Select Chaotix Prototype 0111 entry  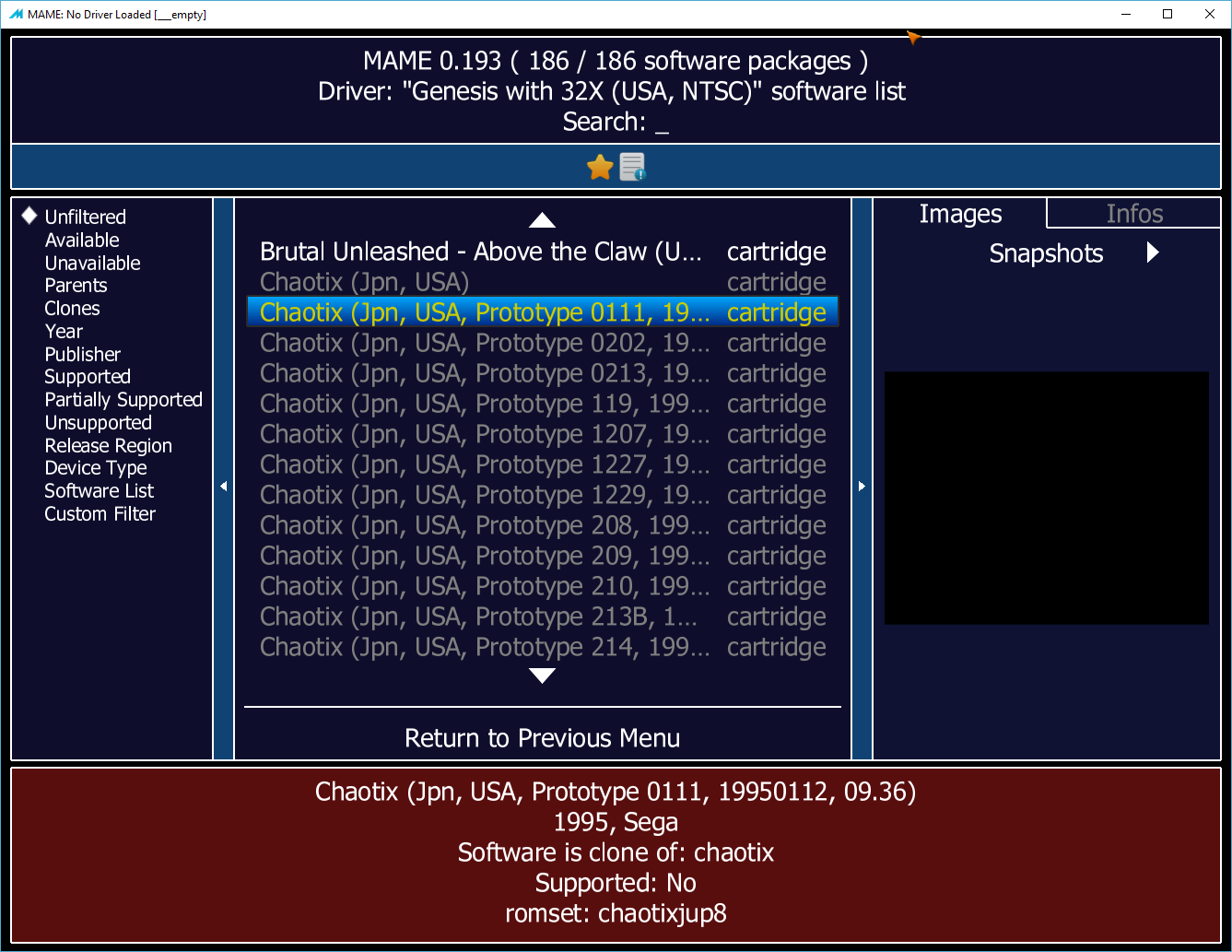point(543,312)
